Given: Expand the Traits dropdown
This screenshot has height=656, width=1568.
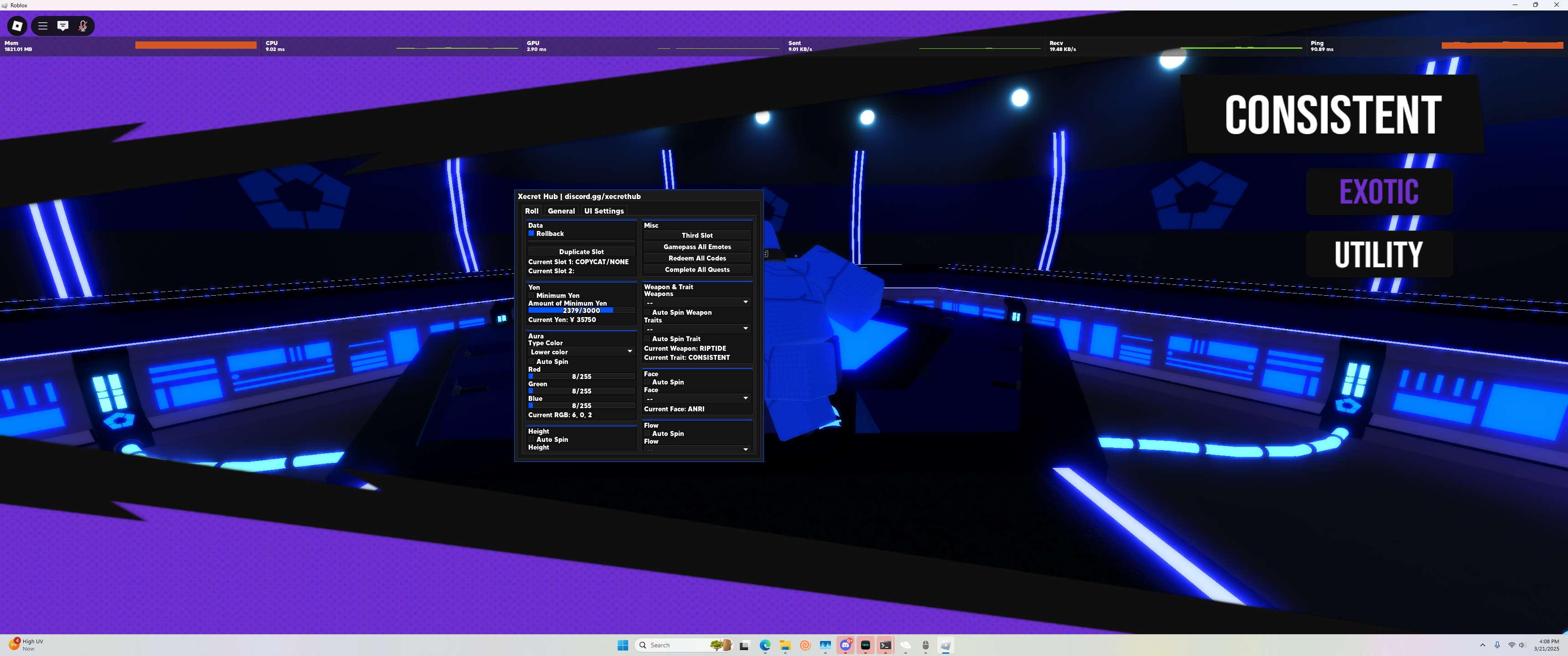Looking at the screenshot, I should point(697,328).
